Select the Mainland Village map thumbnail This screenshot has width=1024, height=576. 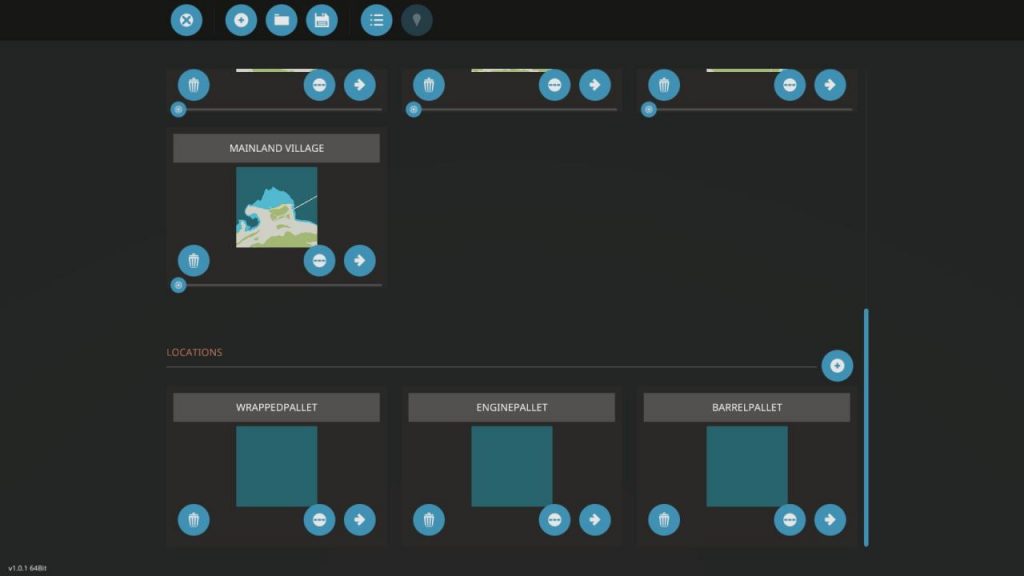point(276,207)
